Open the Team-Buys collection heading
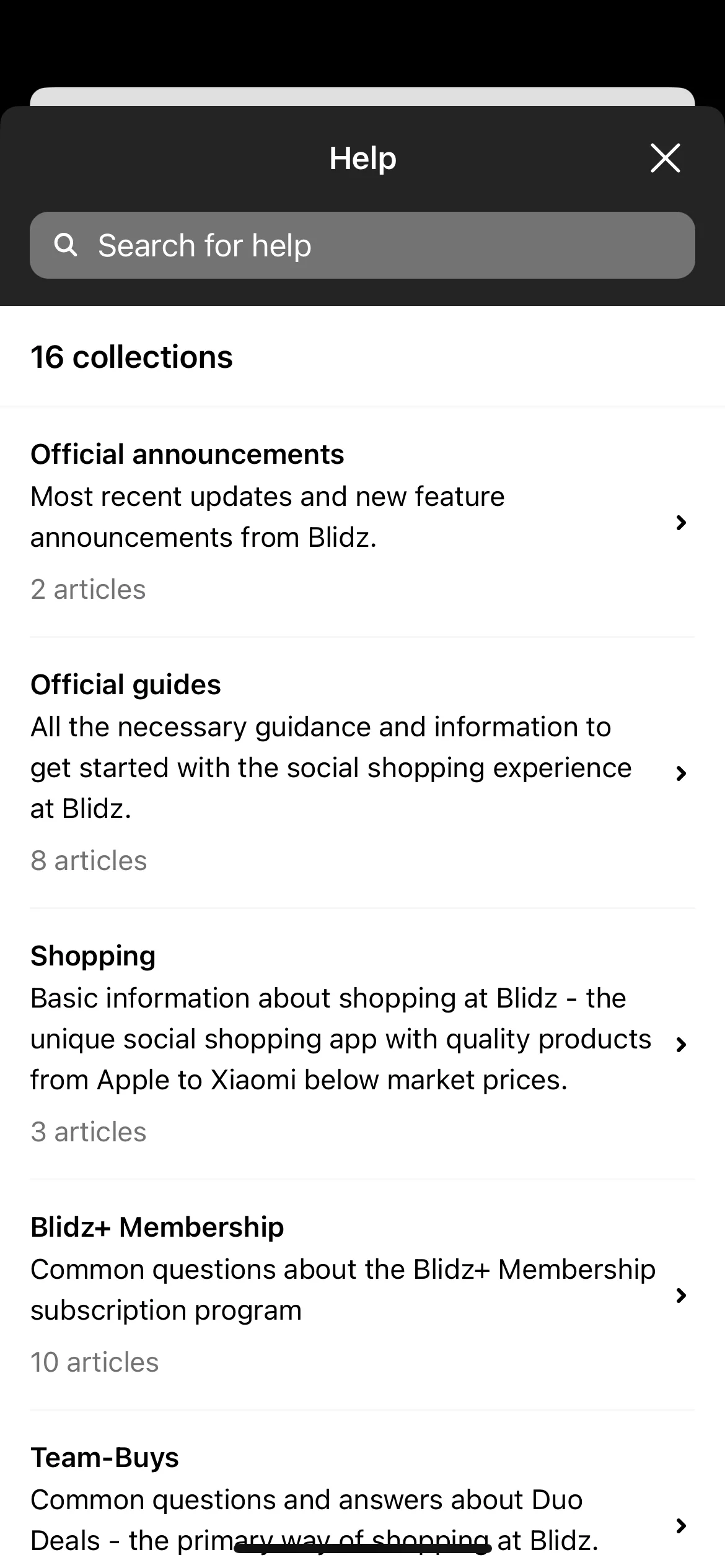 click(105, 1458)
